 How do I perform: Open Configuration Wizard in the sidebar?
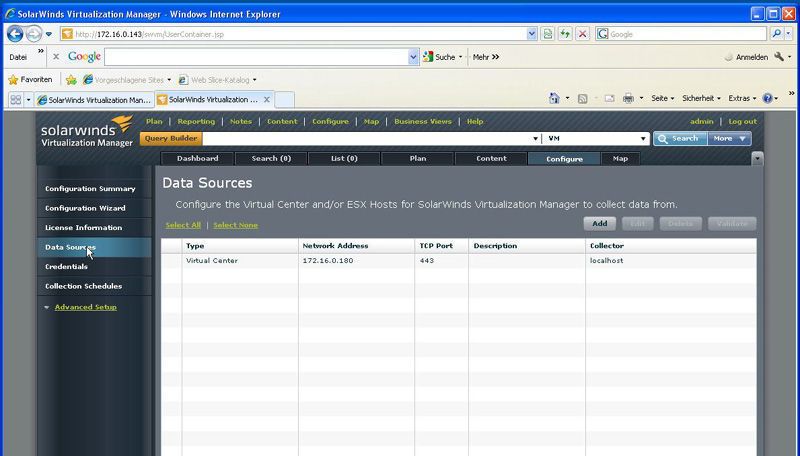pos(95,208)
